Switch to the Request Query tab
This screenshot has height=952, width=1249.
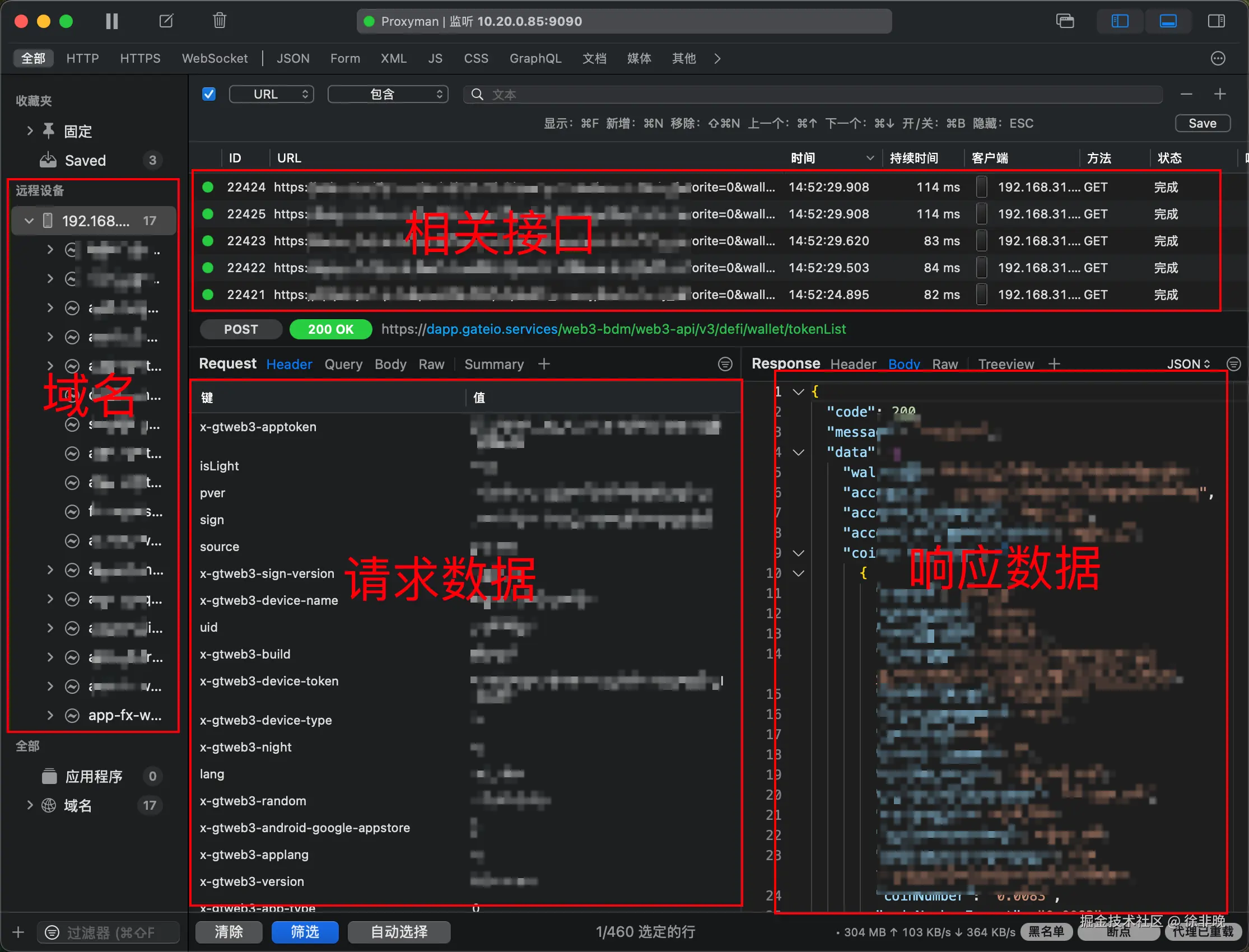point(343,364)
